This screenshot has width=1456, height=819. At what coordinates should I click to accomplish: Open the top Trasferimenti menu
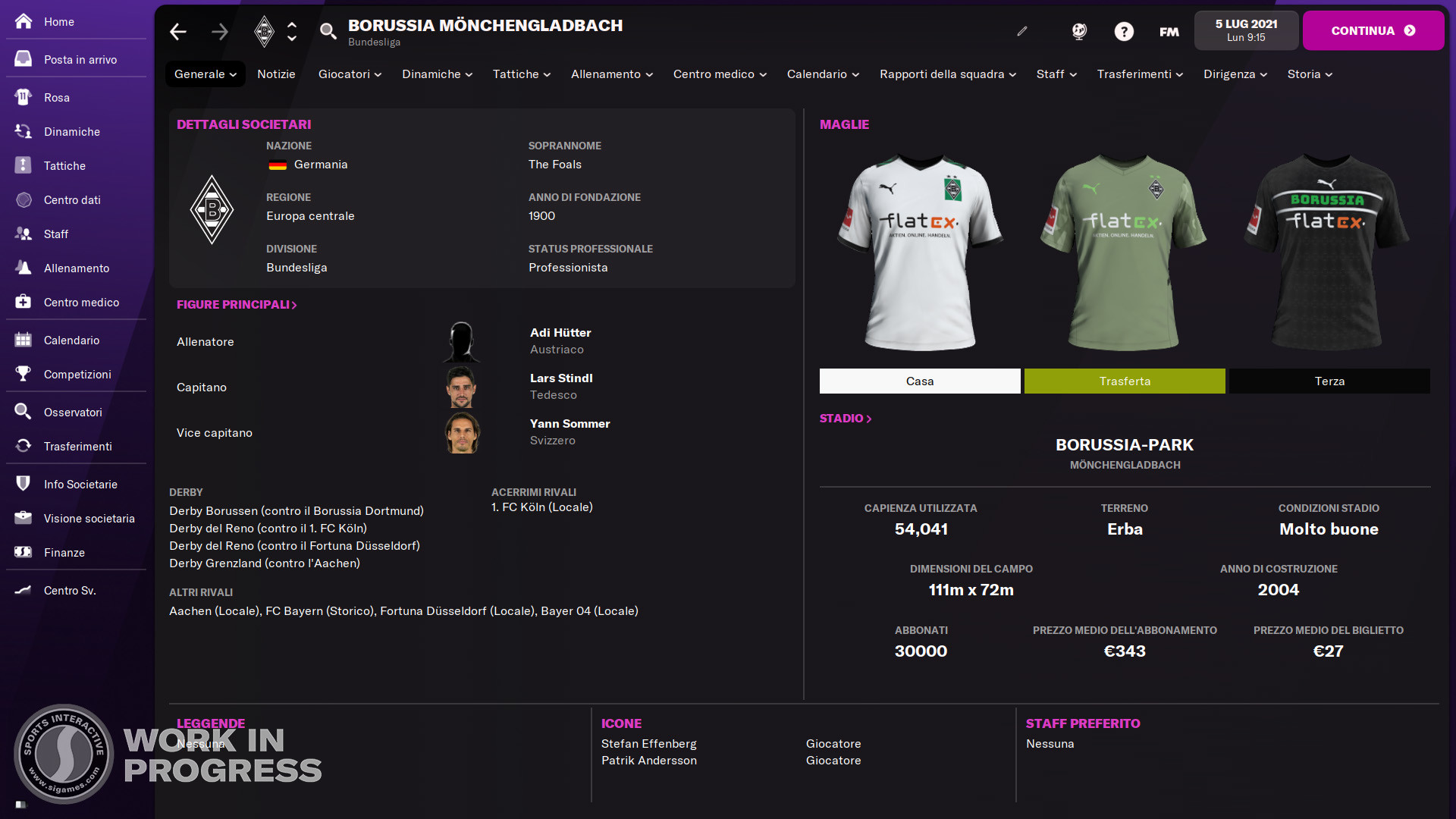1140,74
